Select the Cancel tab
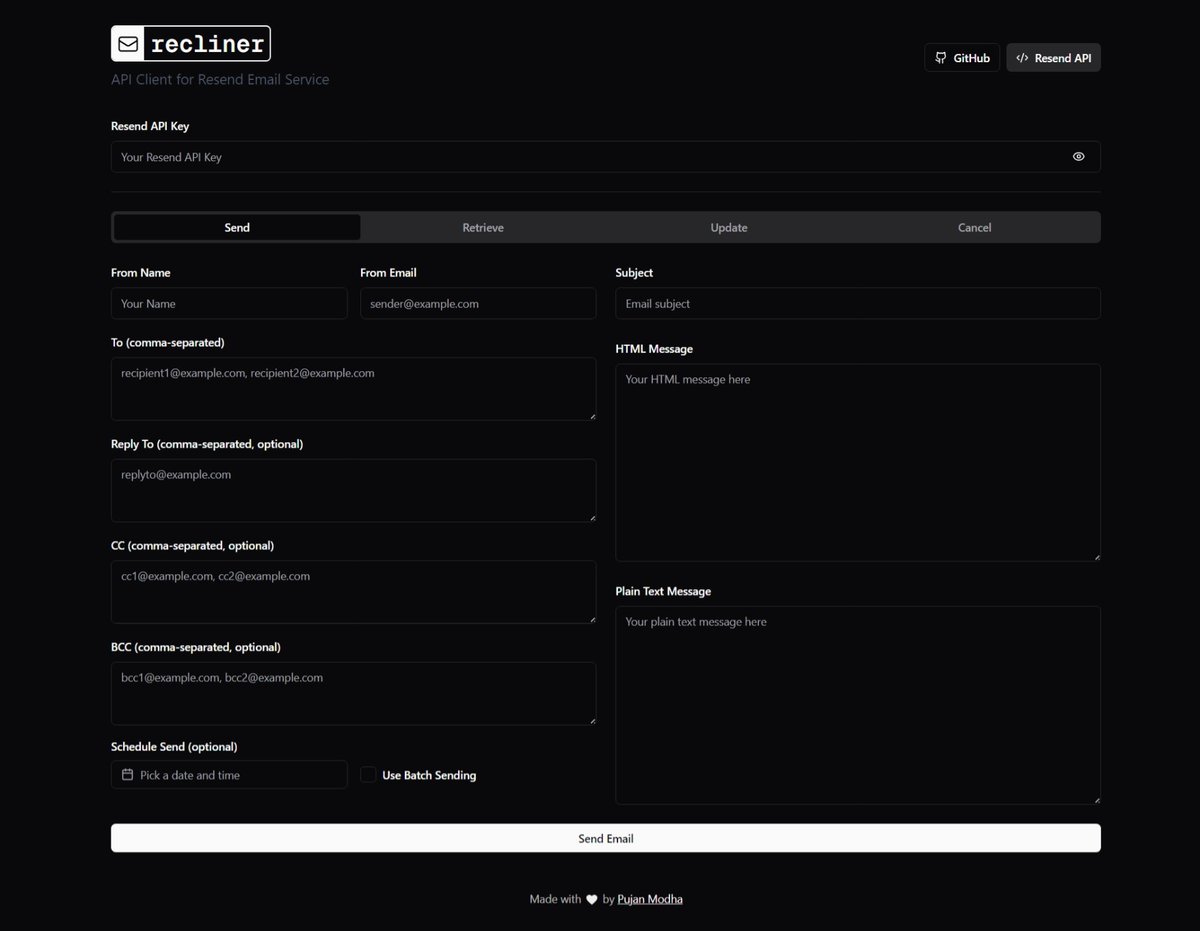 [x=974, y=227]
